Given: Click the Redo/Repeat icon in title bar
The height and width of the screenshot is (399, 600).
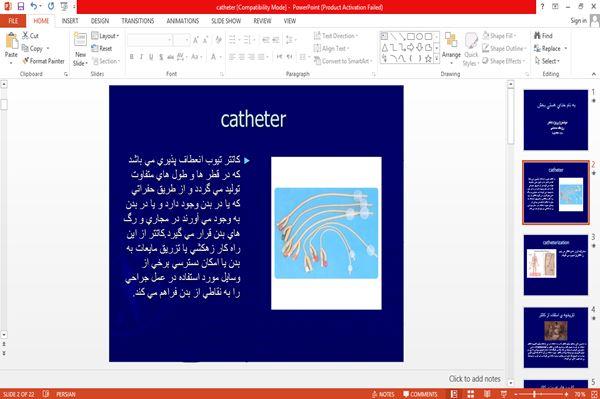Looking at the screenshot, I should coord(51,7).
